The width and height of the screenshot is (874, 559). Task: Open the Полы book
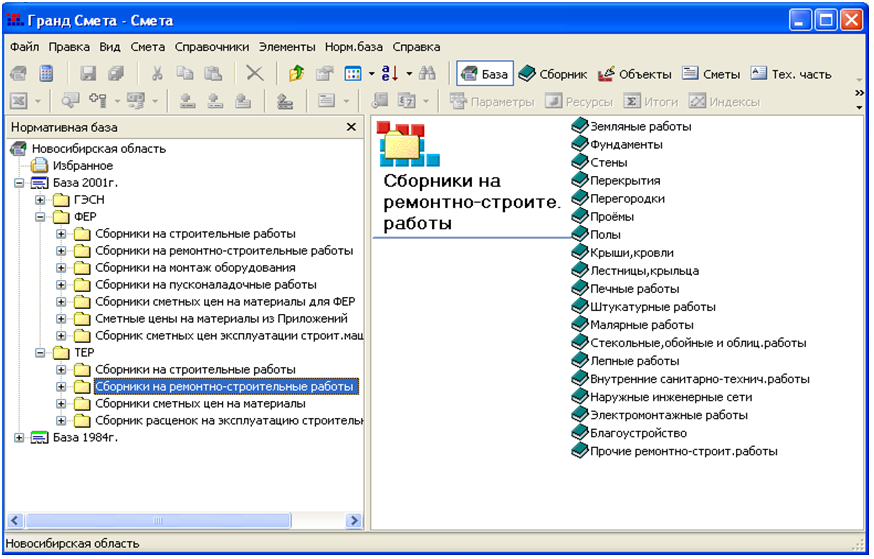(596, 235)
